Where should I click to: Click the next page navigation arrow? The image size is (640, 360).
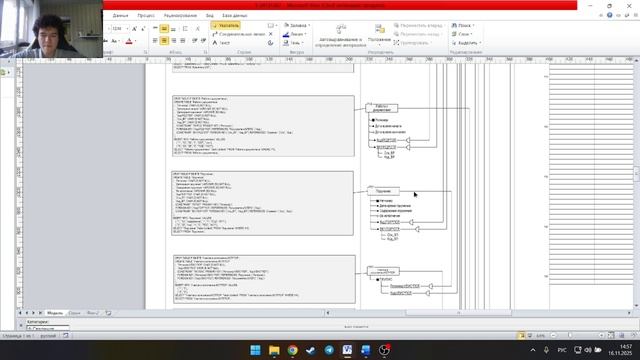point(33,313)
